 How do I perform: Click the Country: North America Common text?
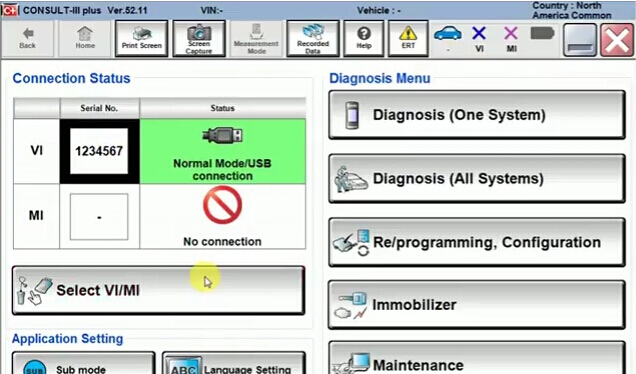tap(572, 11)
